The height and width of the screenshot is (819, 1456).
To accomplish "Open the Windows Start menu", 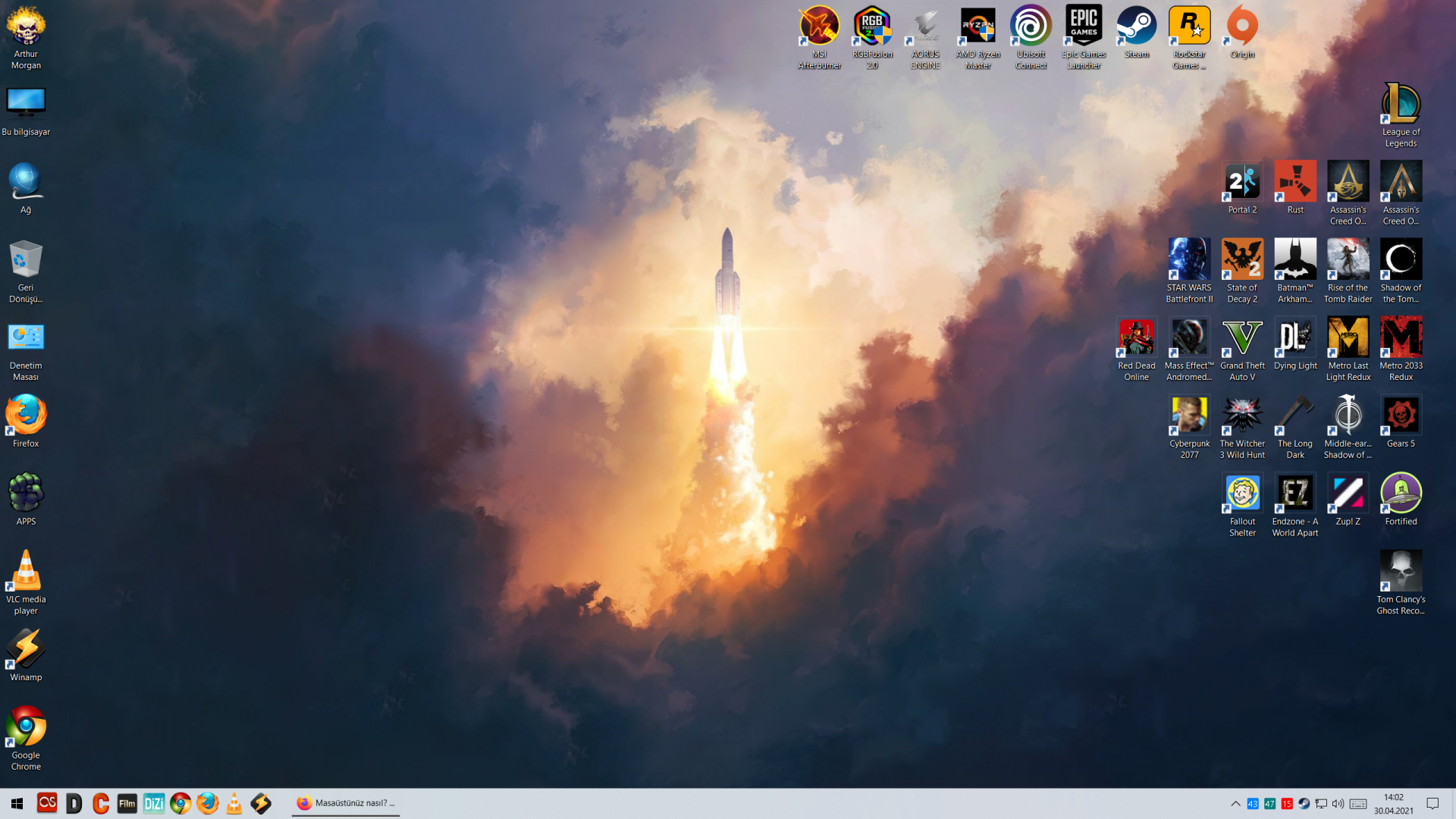I will (x=17, y=803).
